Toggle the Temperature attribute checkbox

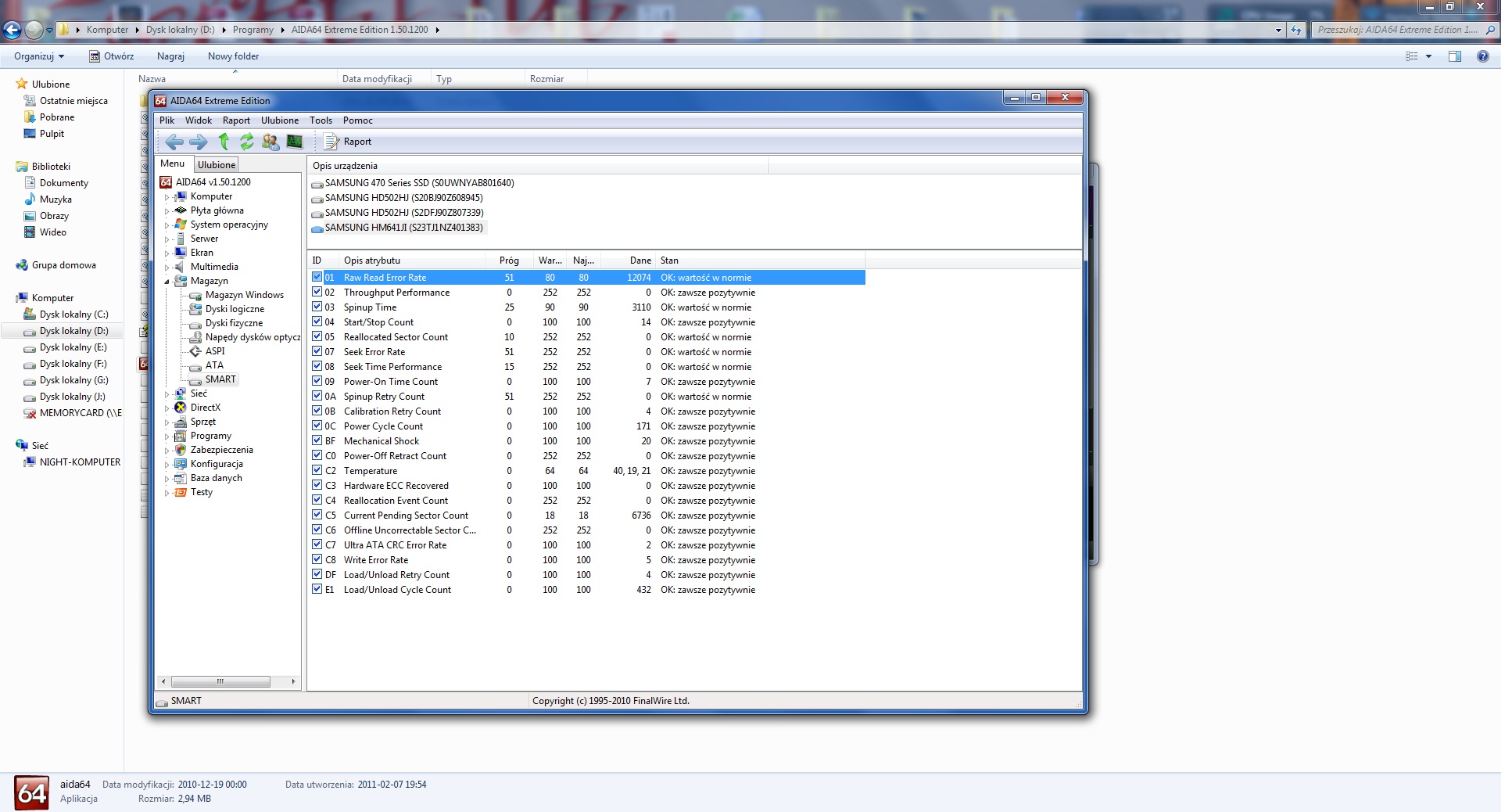(317, 470)
